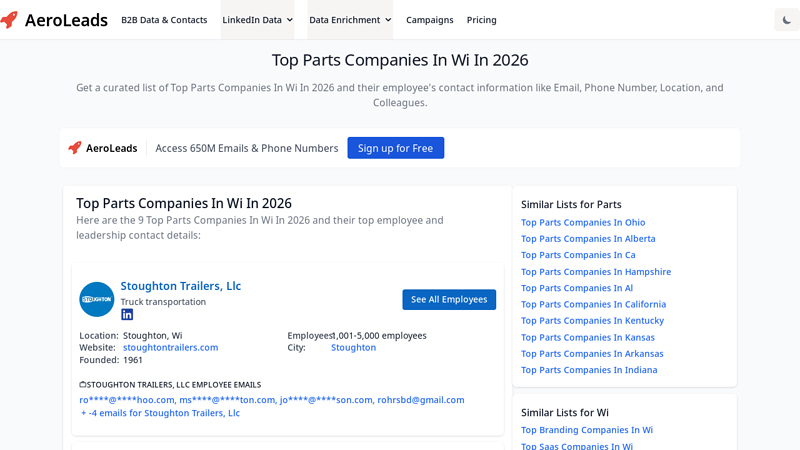
Task: Open the Pricing page
Action: (x=482, y=20)
